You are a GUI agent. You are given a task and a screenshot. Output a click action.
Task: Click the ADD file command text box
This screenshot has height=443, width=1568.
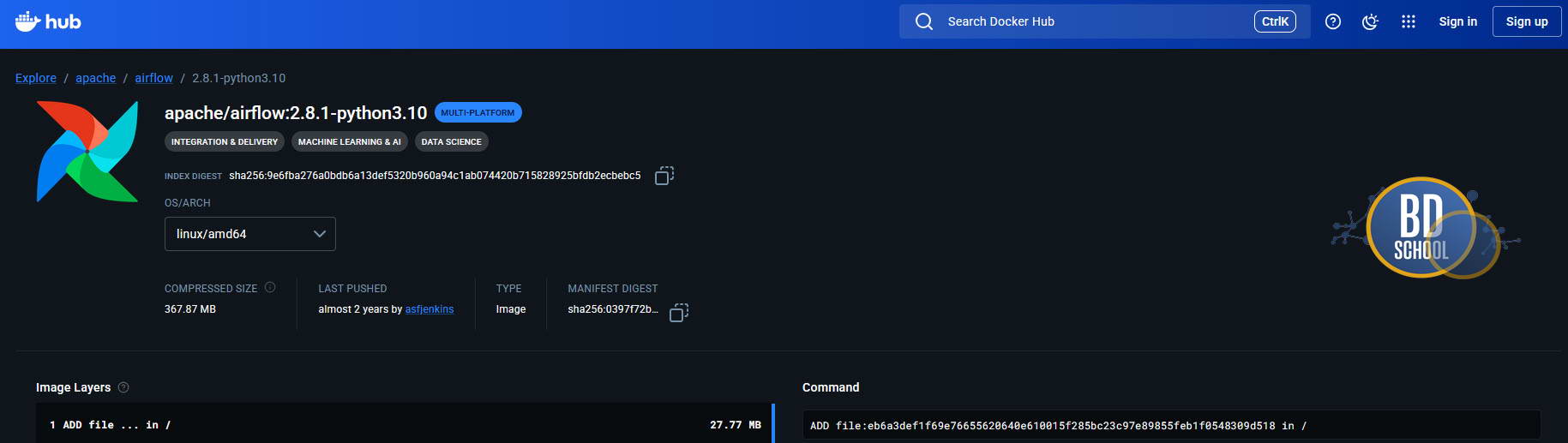(1171, 426)
